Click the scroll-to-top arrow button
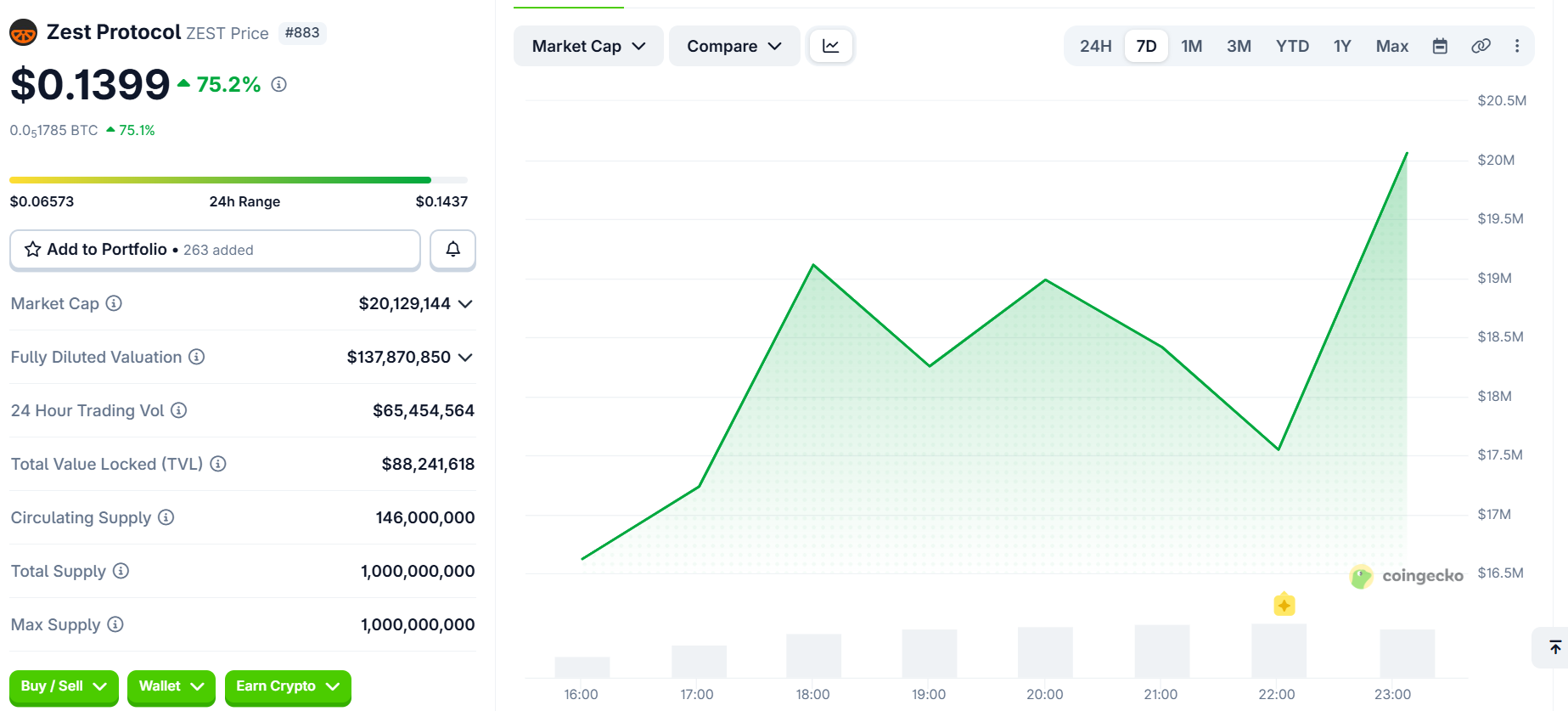 (x=1554, y=647)
